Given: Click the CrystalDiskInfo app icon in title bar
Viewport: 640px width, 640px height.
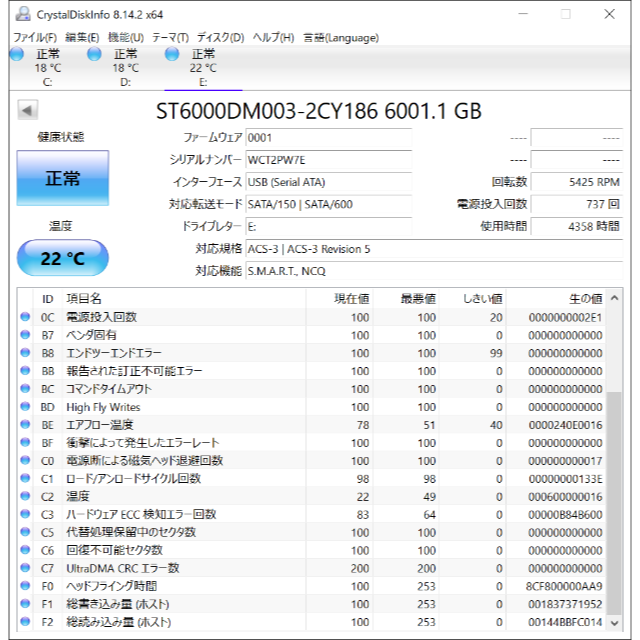Looking at the screenshot, I should point(23,14).
